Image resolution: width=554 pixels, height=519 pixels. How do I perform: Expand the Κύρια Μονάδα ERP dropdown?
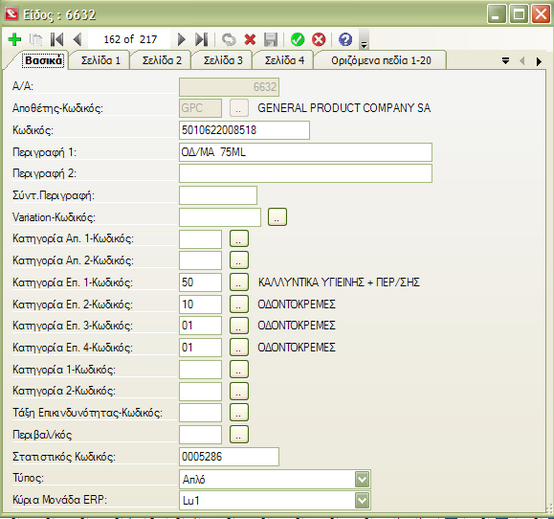[x=362, y=500]
